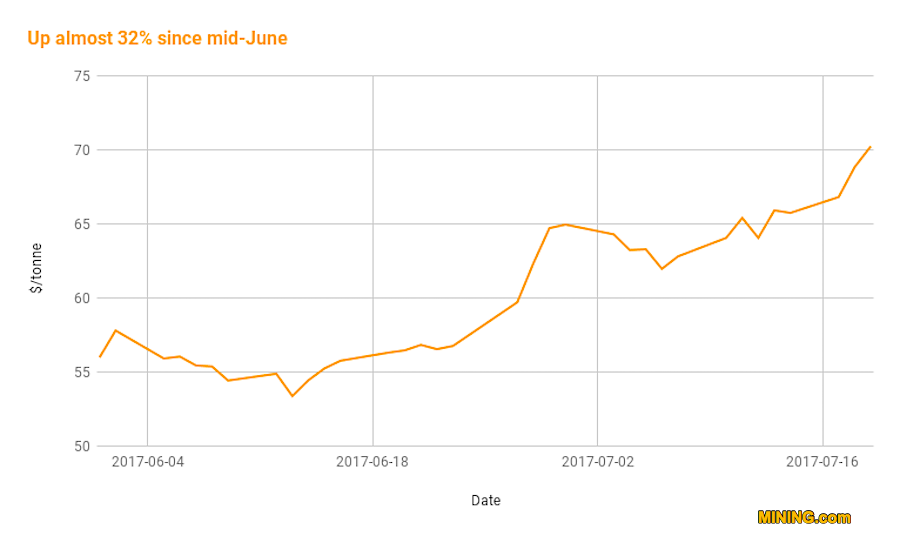This screenshot has height=536, width=900.
Task: Select the 2017-07-02 date tick label
Action: click(597, 461)
